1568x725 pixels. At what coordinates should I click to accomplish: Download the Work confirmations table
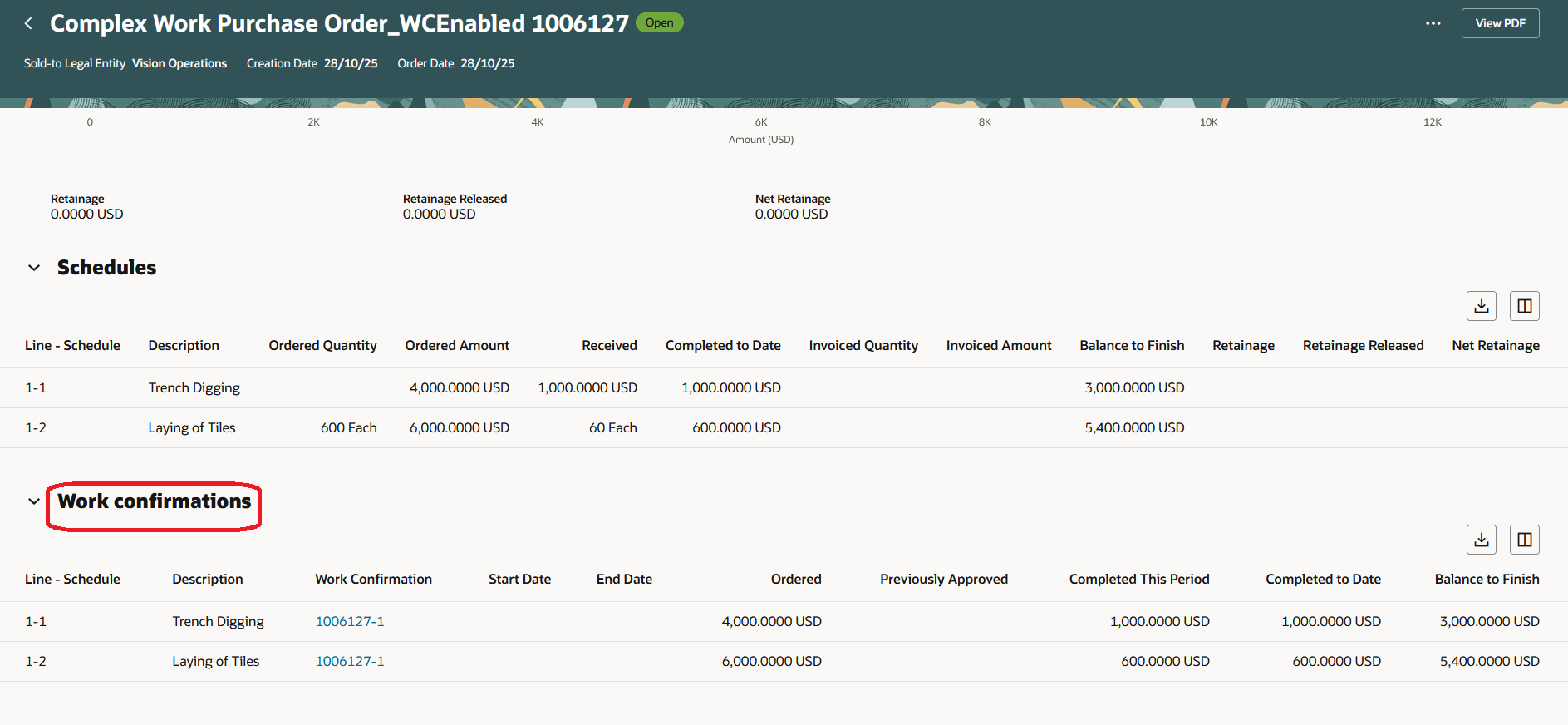click(x=1481, y=540)
